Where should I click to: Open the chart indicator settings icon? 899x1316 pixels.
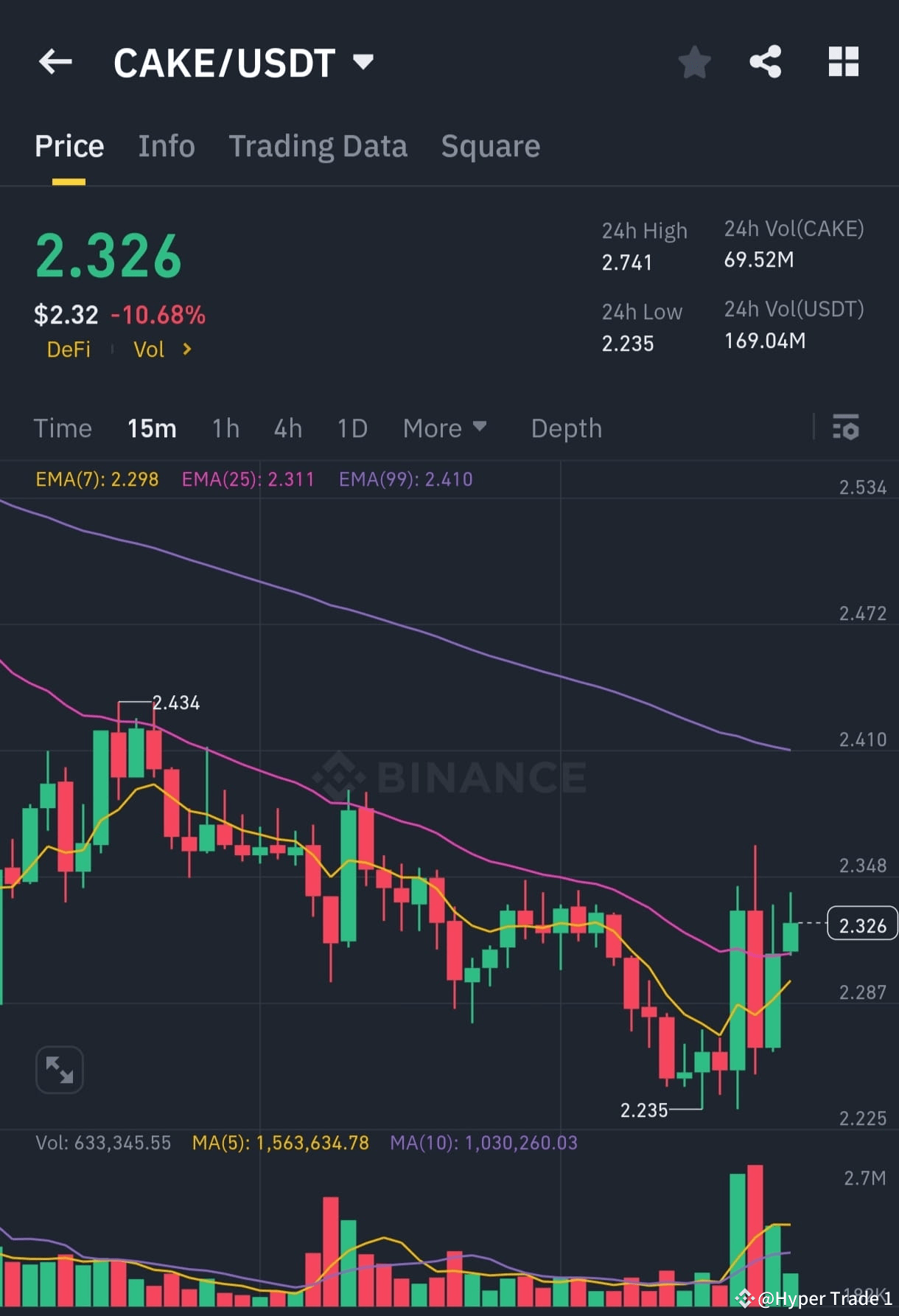pyautogui.click(x=846, y=428)
